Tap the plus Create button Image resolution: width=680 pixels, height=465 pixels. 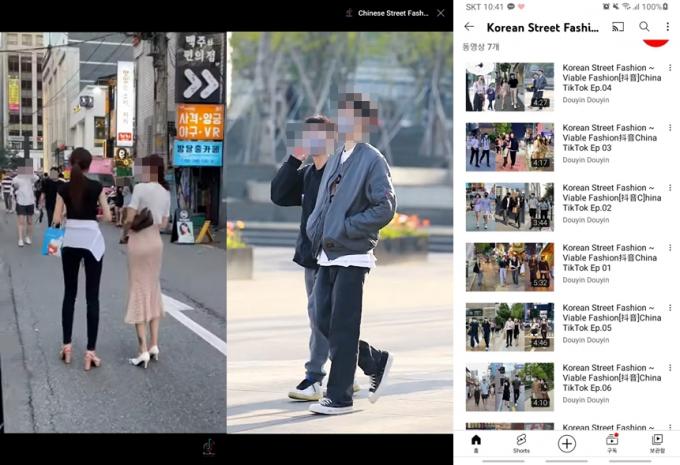[x=567, y=443]
